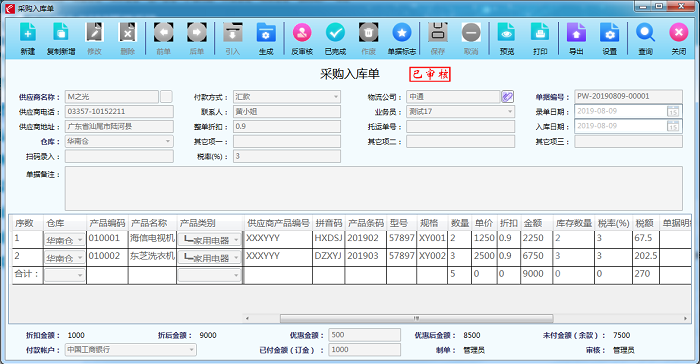Go to next document with 后单 arrow

pos(197,33)
